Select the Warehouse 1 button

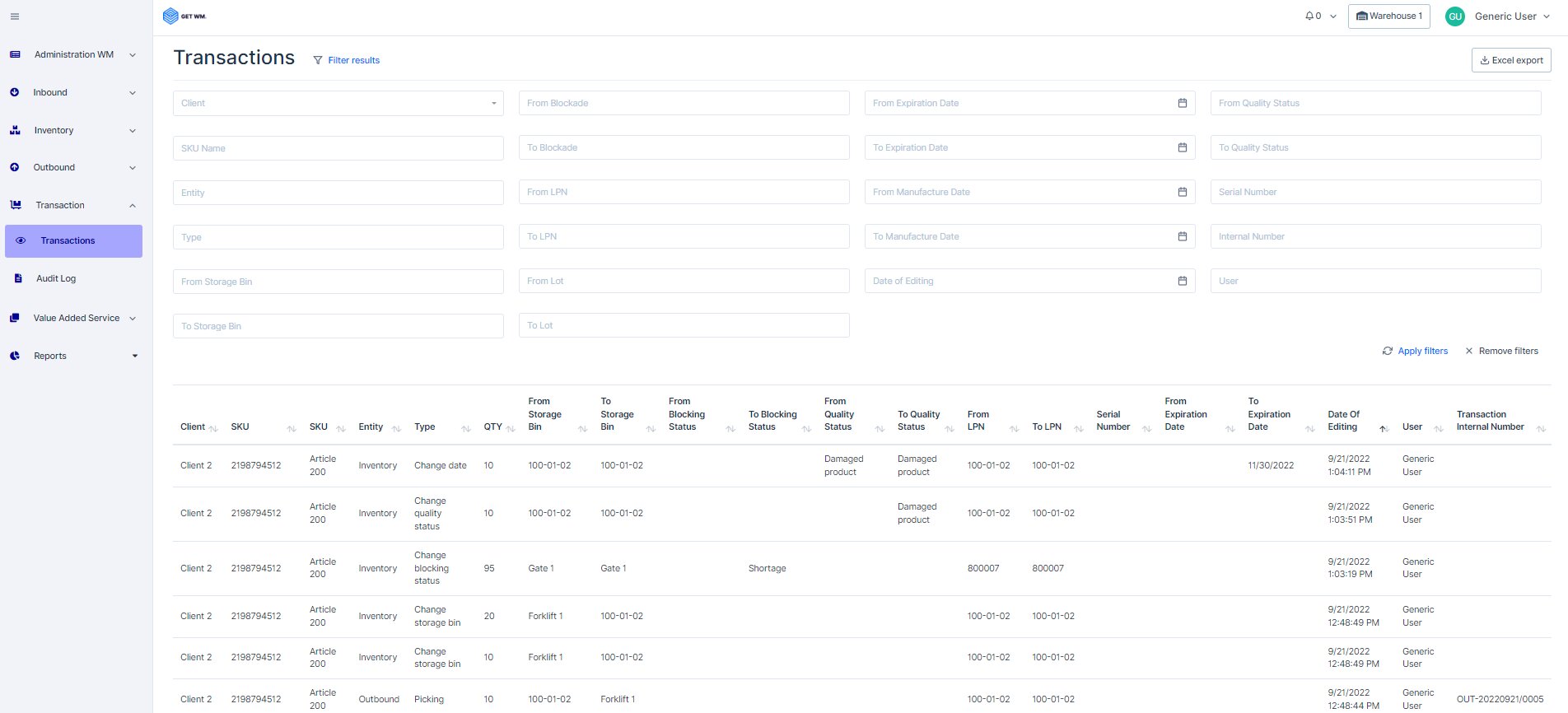click(1388, 16)
